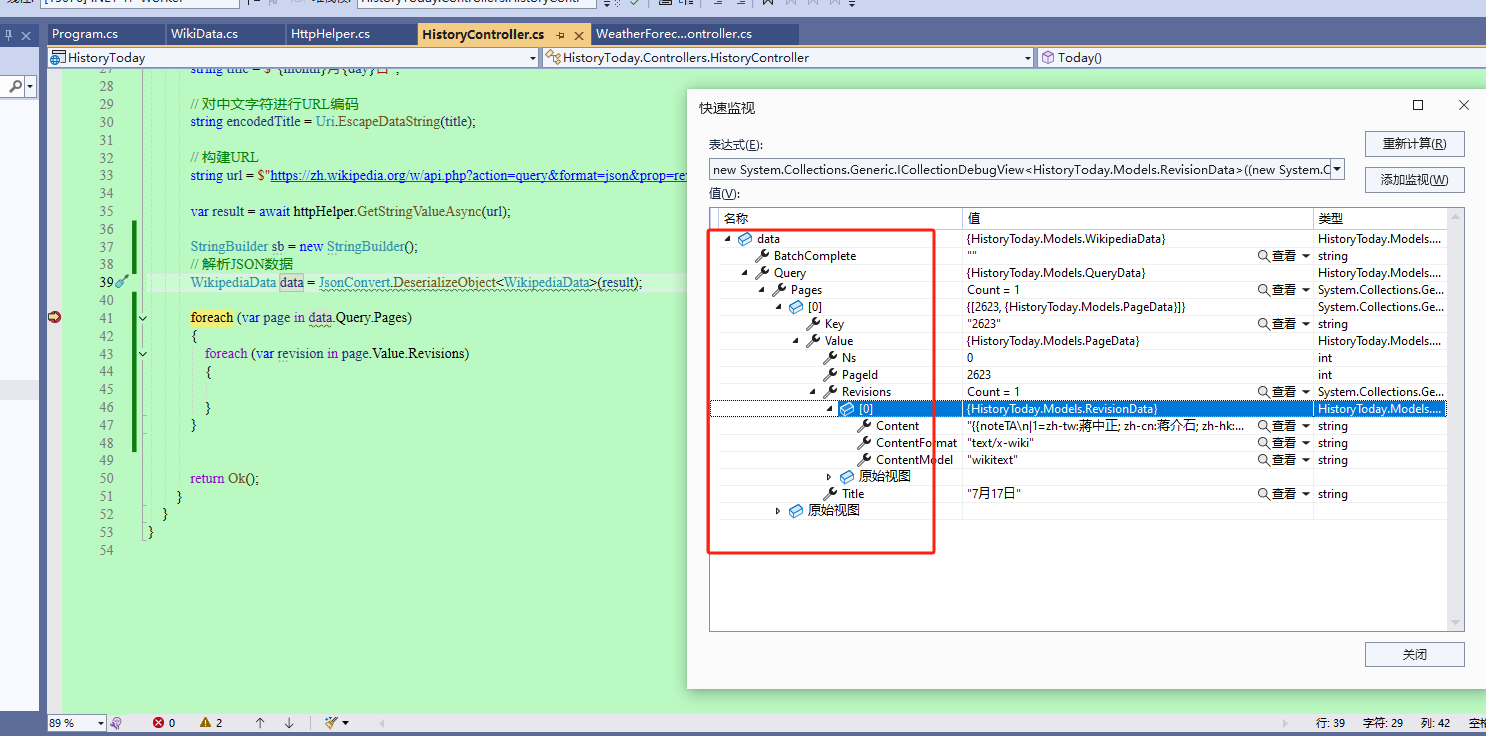Click the search magnifier in left panel

tap(16, 87)
